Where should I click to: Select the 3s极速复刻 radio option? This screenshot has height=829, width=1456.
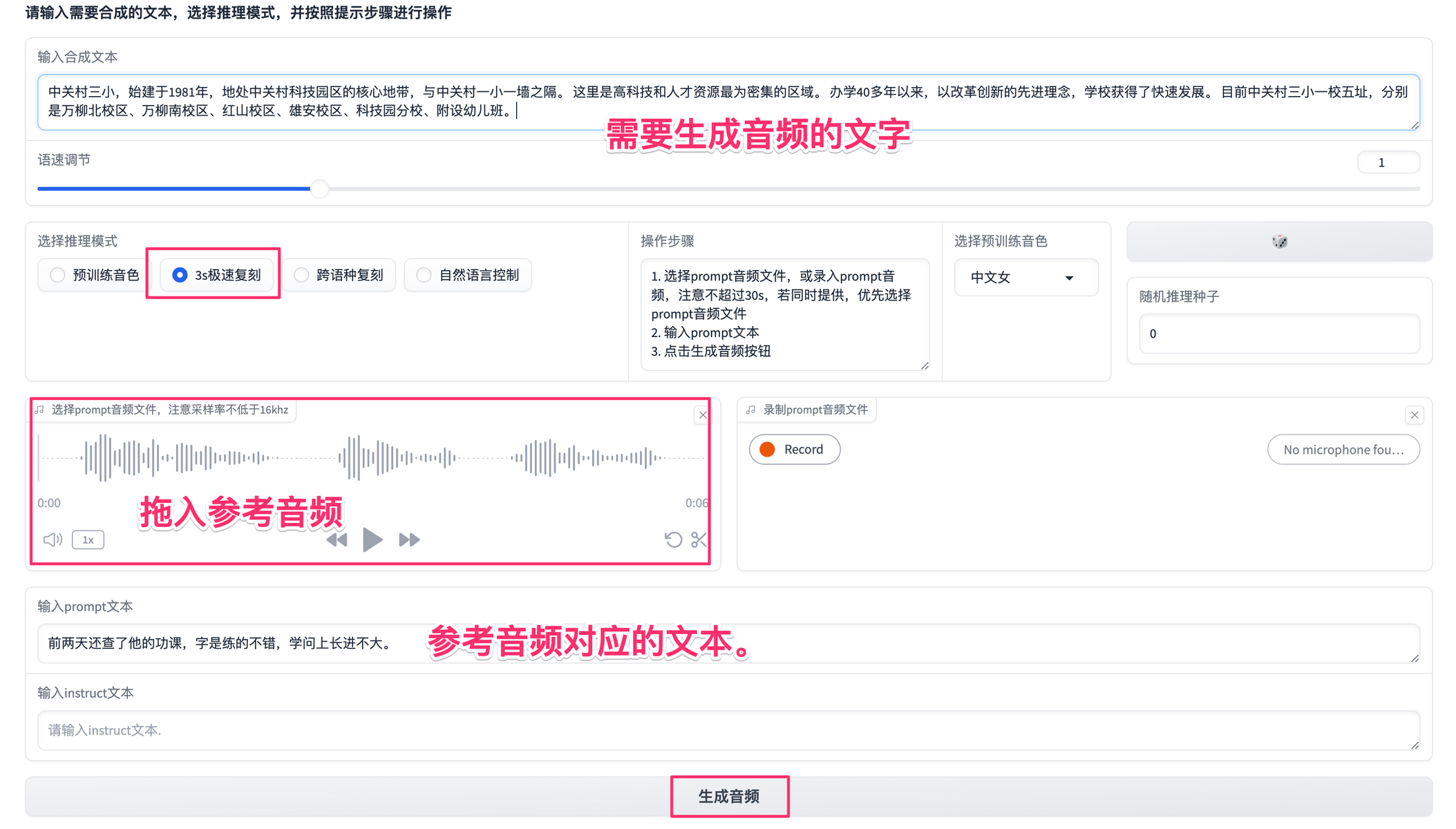[216, 275]
